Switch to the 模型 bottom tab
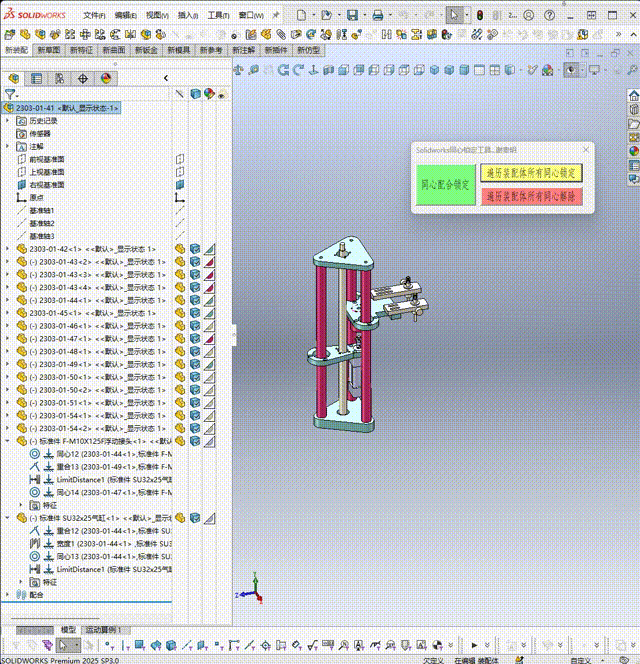Screen dimensions: 640x664 click(68, 630)
